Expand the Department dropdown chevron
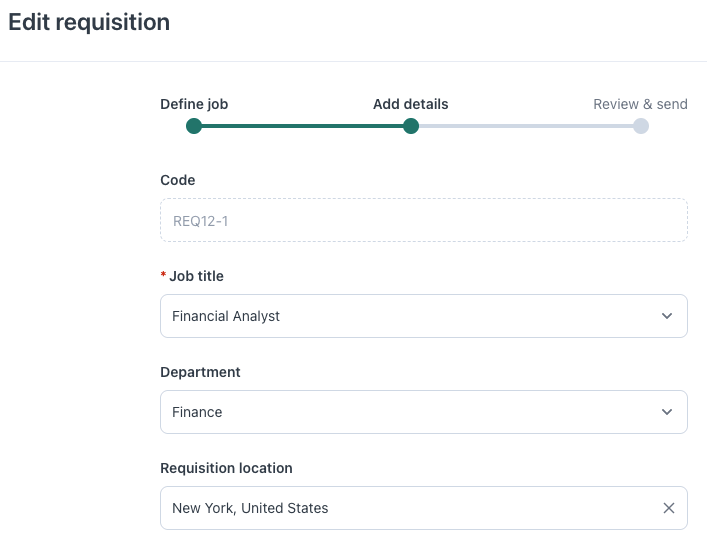 click(x=667, y=412)
